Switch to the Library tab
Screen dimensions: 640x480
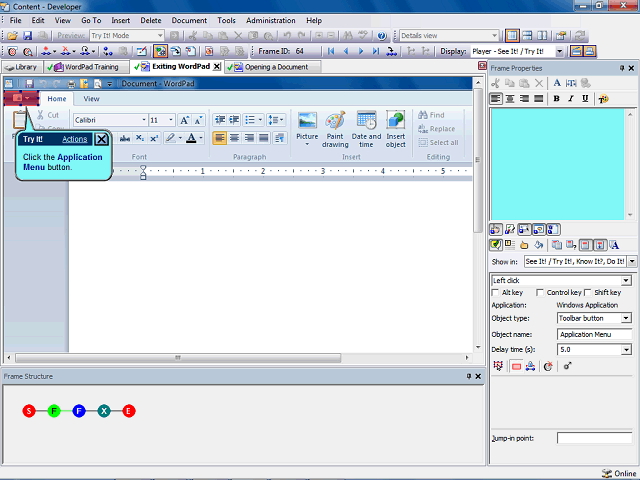[x=22, y=67]
